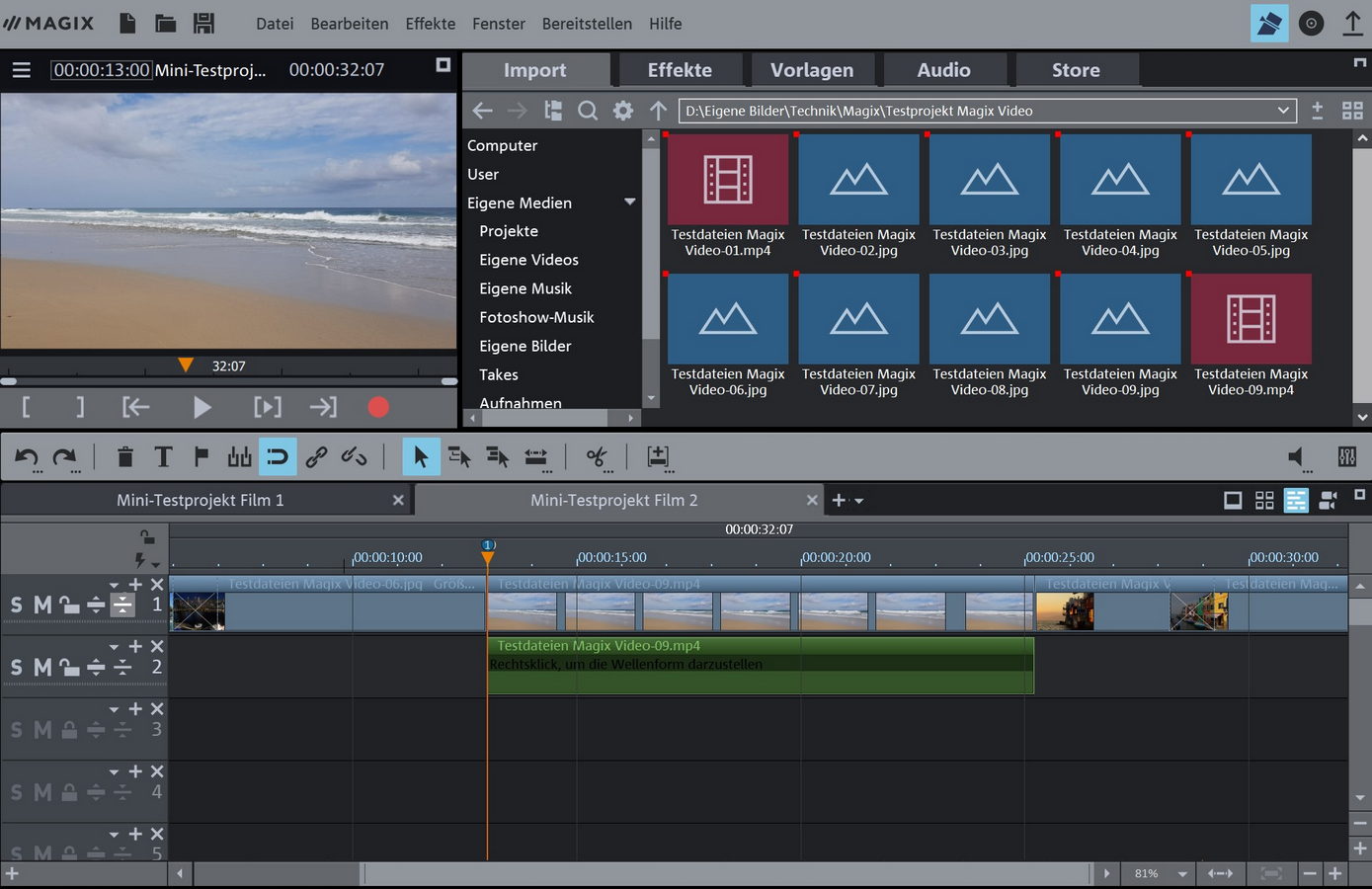Switch to the Vorlagen tab
The width and height of the screenshot is (1372, 889).
812,70
